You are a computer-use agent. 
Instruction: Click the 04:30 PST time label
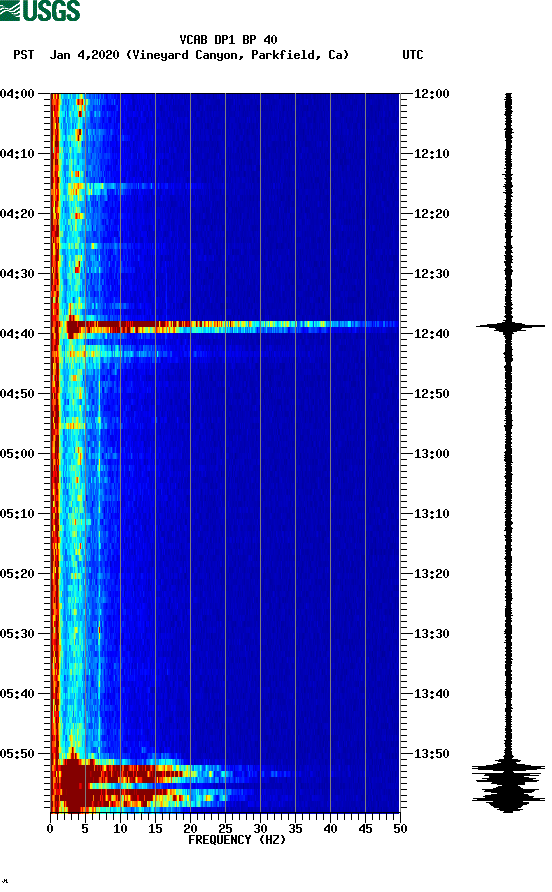18,274
